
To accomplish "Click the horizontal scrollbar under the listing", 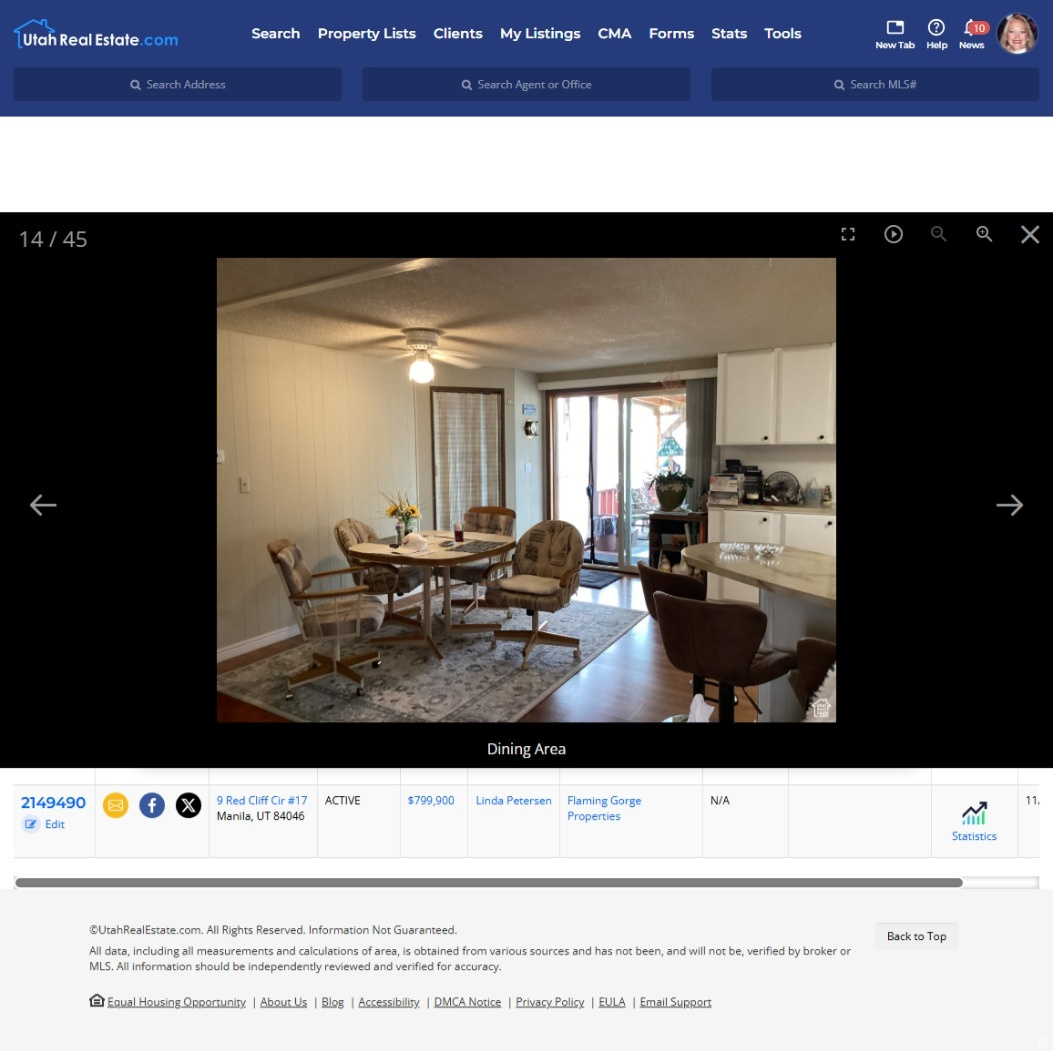I will coord(488,883).
